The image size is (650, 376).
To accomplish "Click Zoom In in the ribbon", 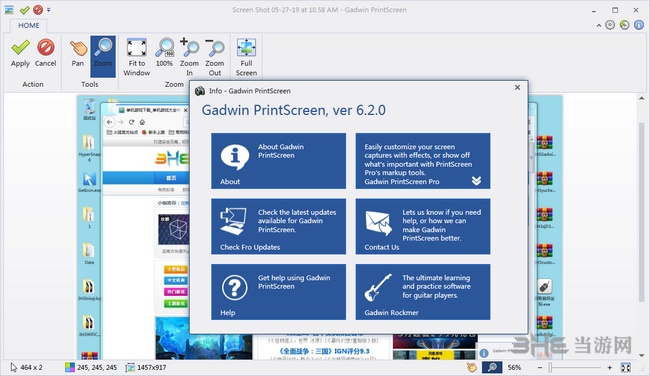I will coord(189,57).
